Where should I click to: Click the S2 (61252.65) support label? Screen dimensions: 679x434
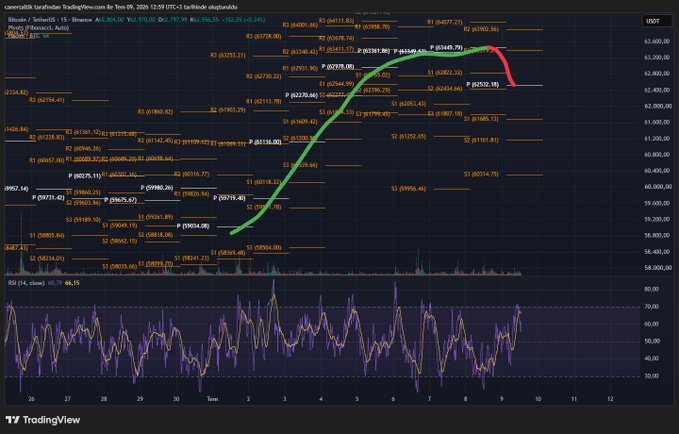[x=409, y=136]
